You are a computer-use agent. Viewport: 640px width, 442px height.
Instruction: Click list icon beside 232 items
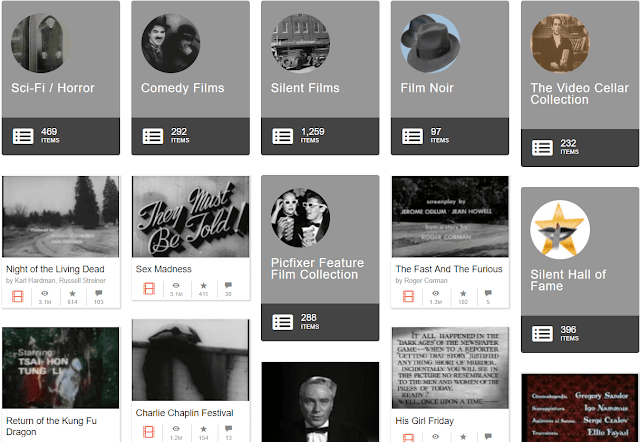(542, 148)
